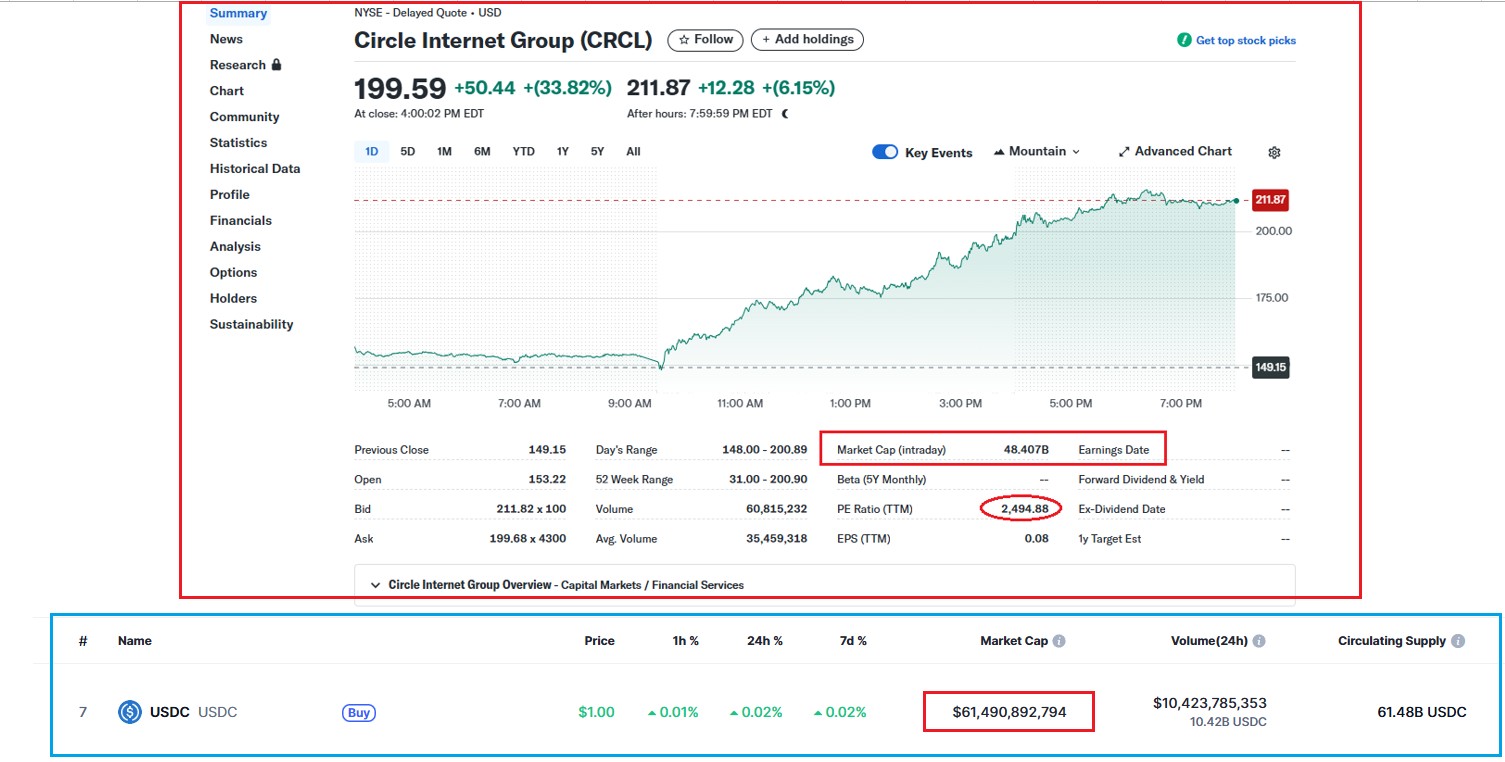
Task: Click info icon next to Market Cap header
Action: [1059, 641]
